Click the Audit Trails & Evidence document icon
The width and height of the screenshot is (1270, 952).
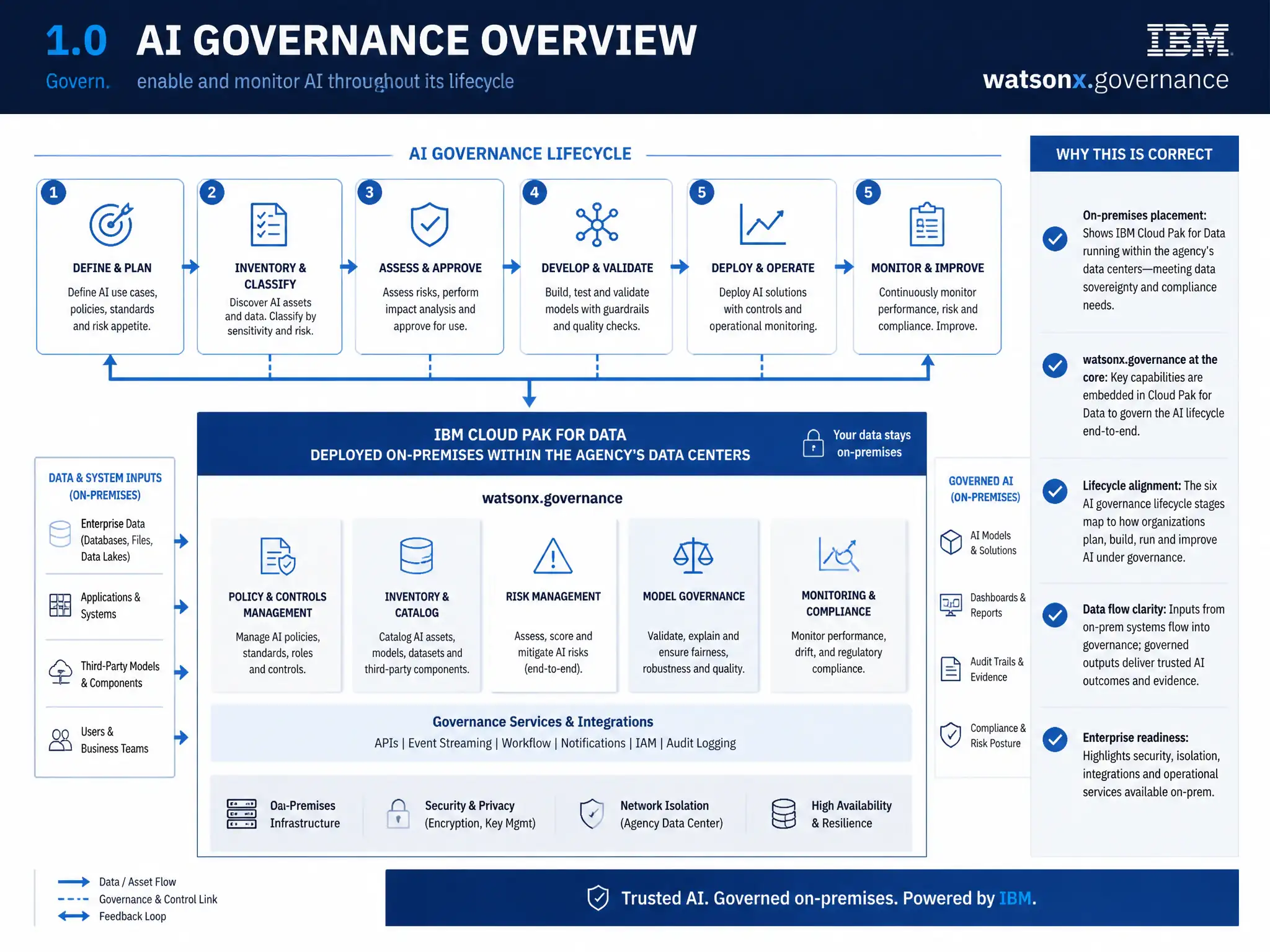pos(951,669)
